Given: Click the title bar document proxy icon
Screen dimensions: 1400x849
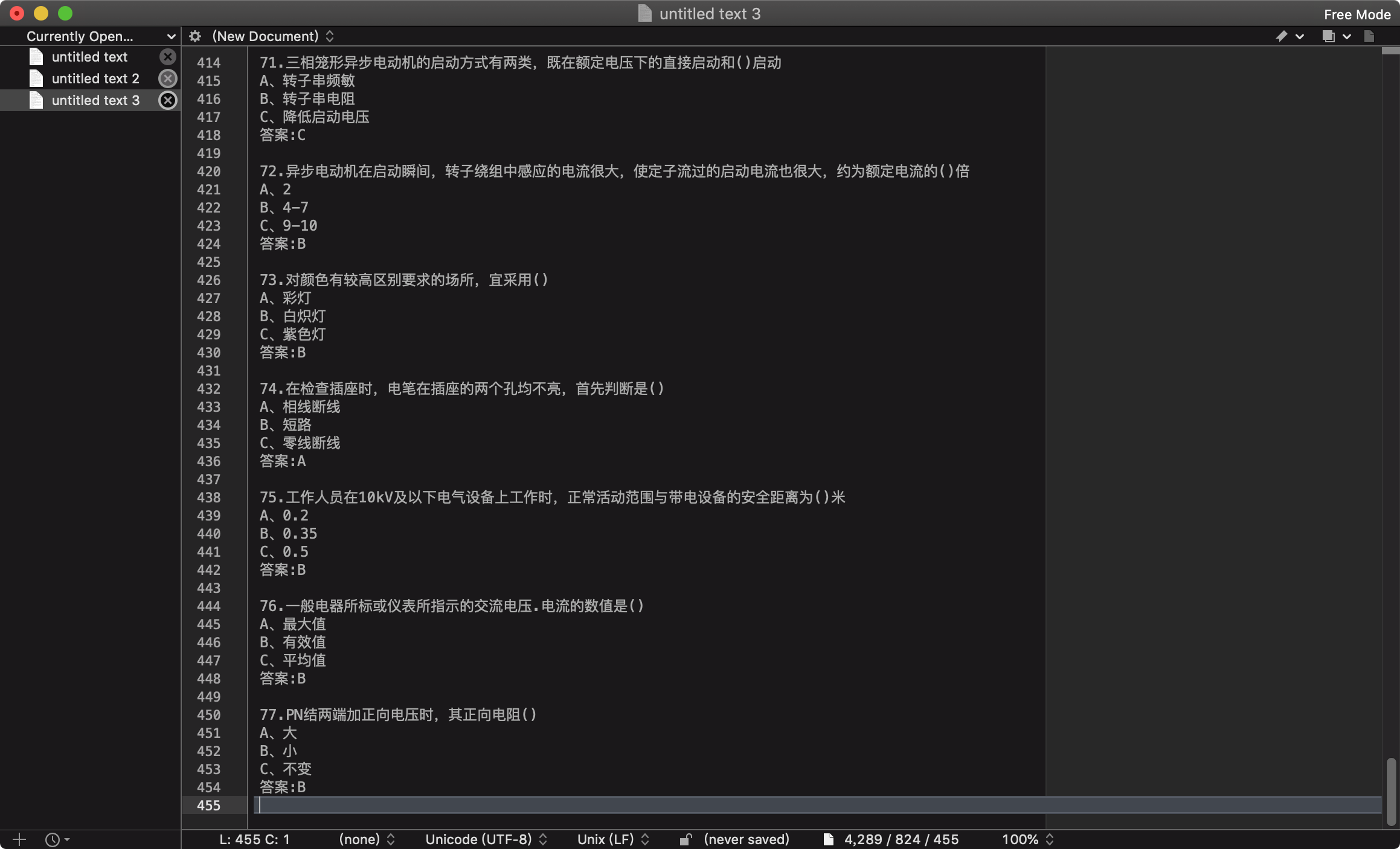Looking at the screenshot, I should (x=644, y=13).
